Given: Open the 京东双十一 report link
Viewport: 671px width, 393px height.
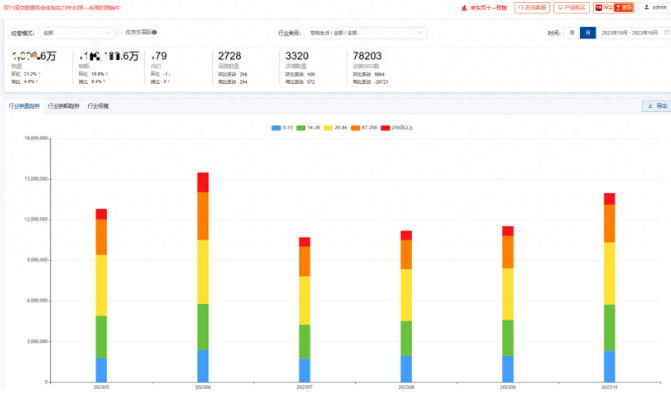Looking at the screenshot, I should [x=484, y=8].
